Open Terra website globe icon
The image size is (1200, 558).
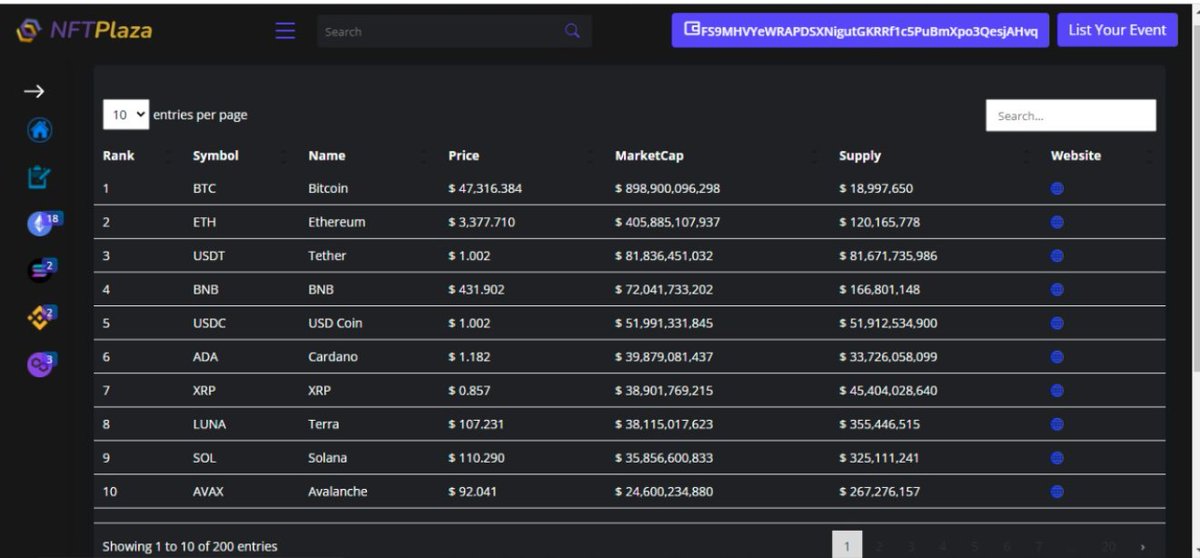click(1057, 424)
